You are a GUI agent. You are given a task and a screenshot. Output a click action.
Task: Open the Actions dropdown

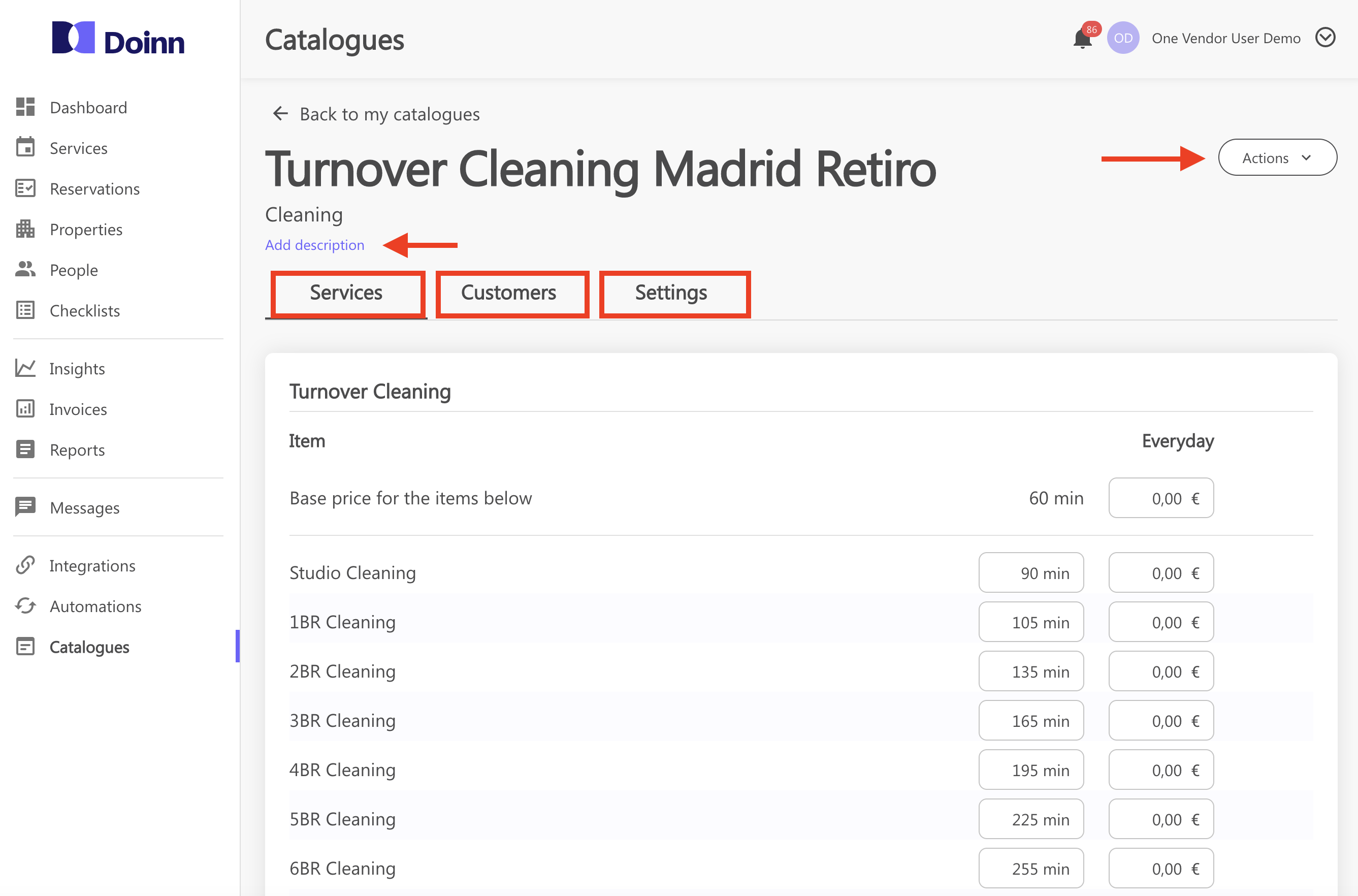coord(1277,157)
